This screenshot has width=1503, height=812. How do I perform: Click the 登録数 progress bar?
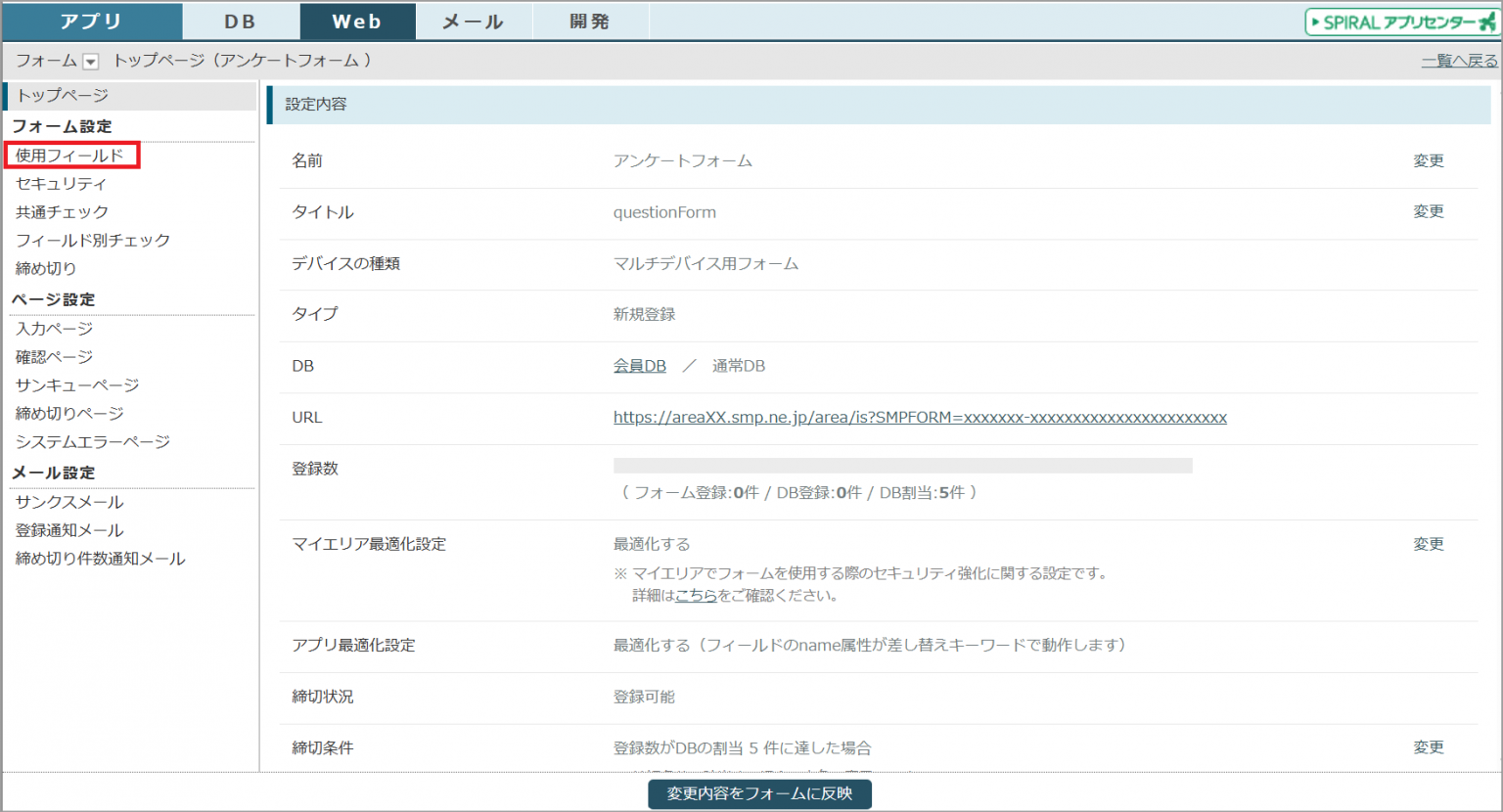coord(902,466)
